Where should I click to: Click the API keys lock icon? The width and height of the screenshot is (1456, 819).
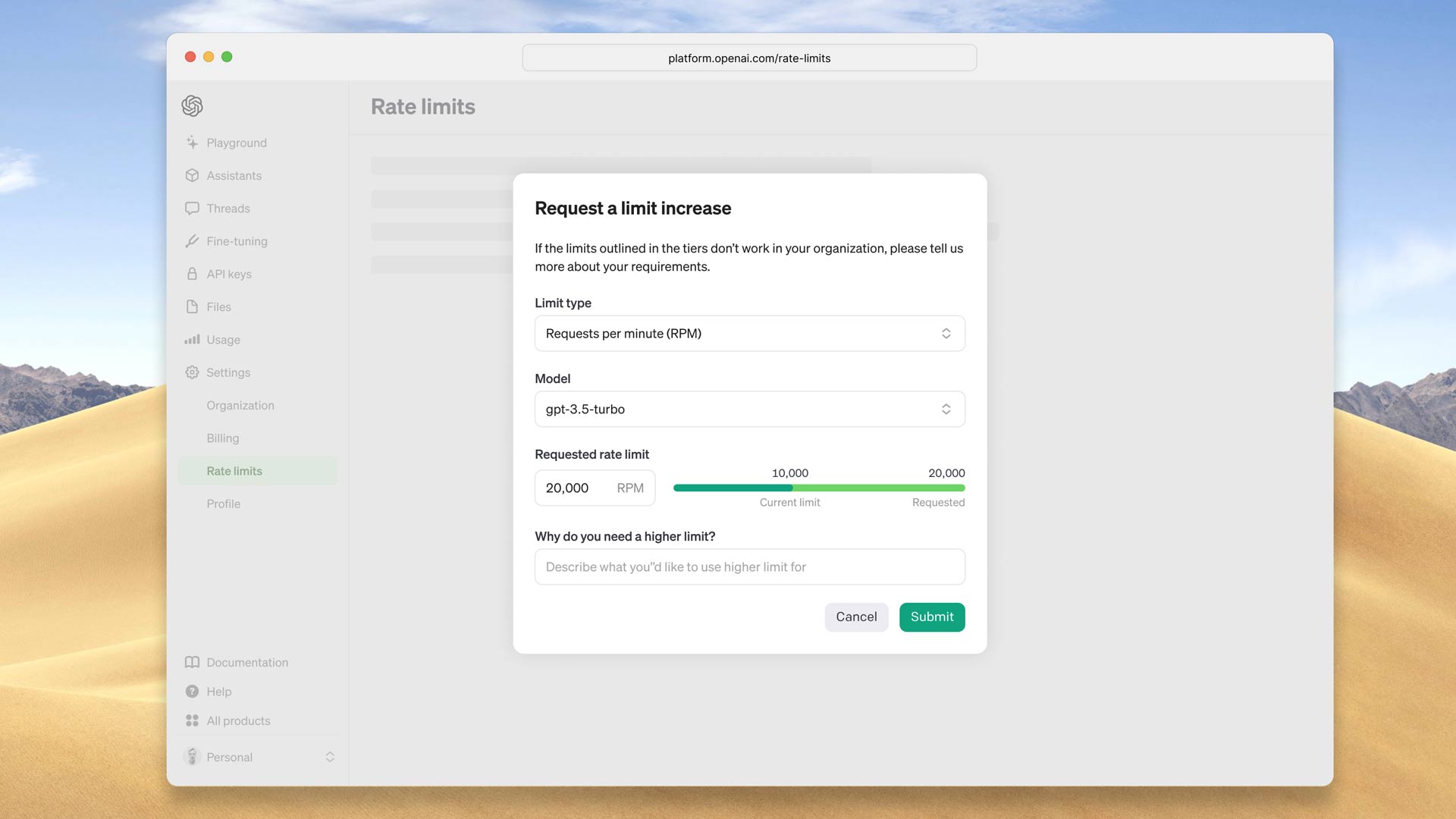tap(192, 274)
